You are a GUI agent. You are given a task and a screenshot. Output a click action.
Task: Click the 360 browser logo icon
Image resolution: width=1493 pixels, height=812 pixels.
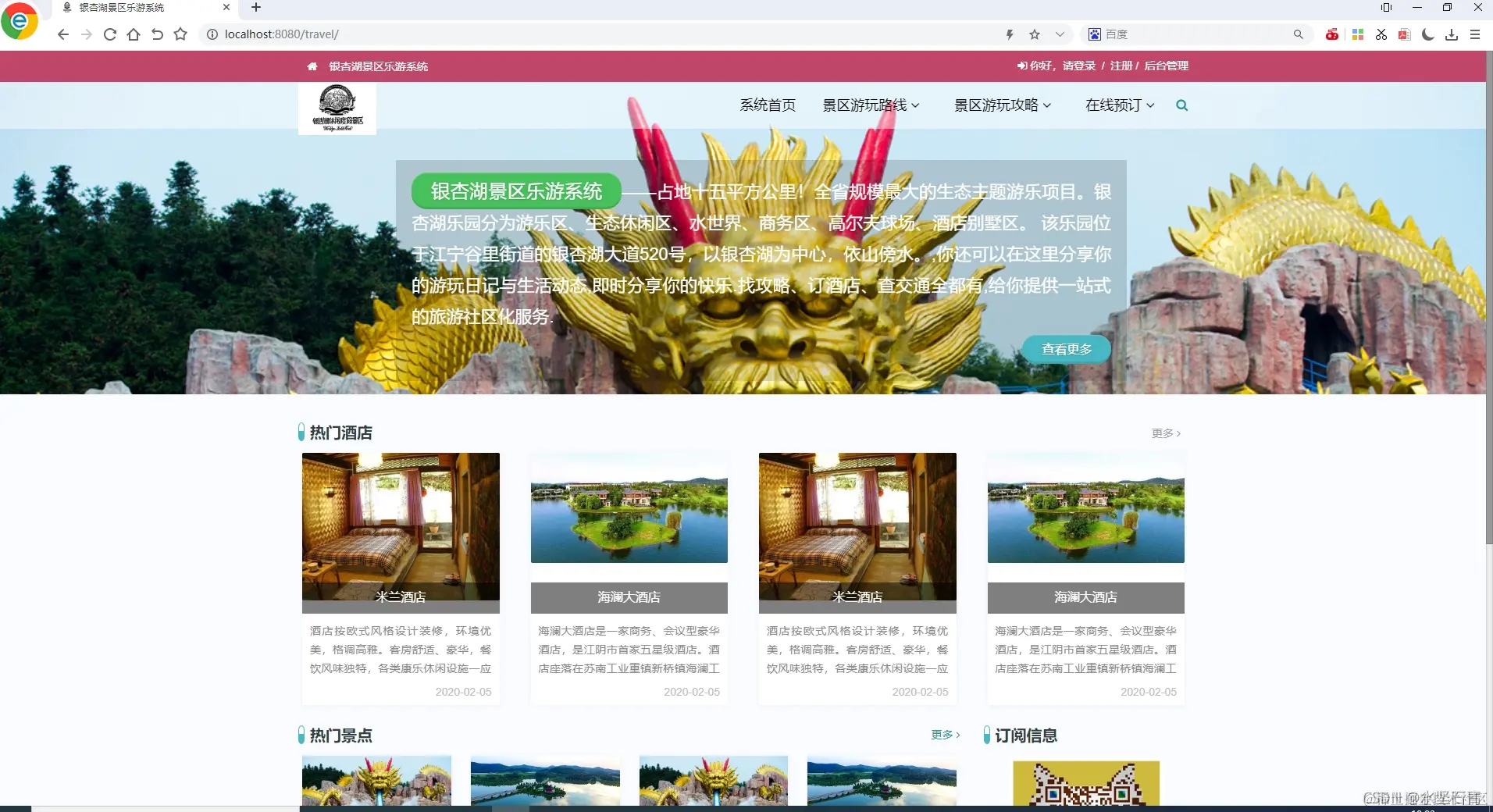click(19, 20)
